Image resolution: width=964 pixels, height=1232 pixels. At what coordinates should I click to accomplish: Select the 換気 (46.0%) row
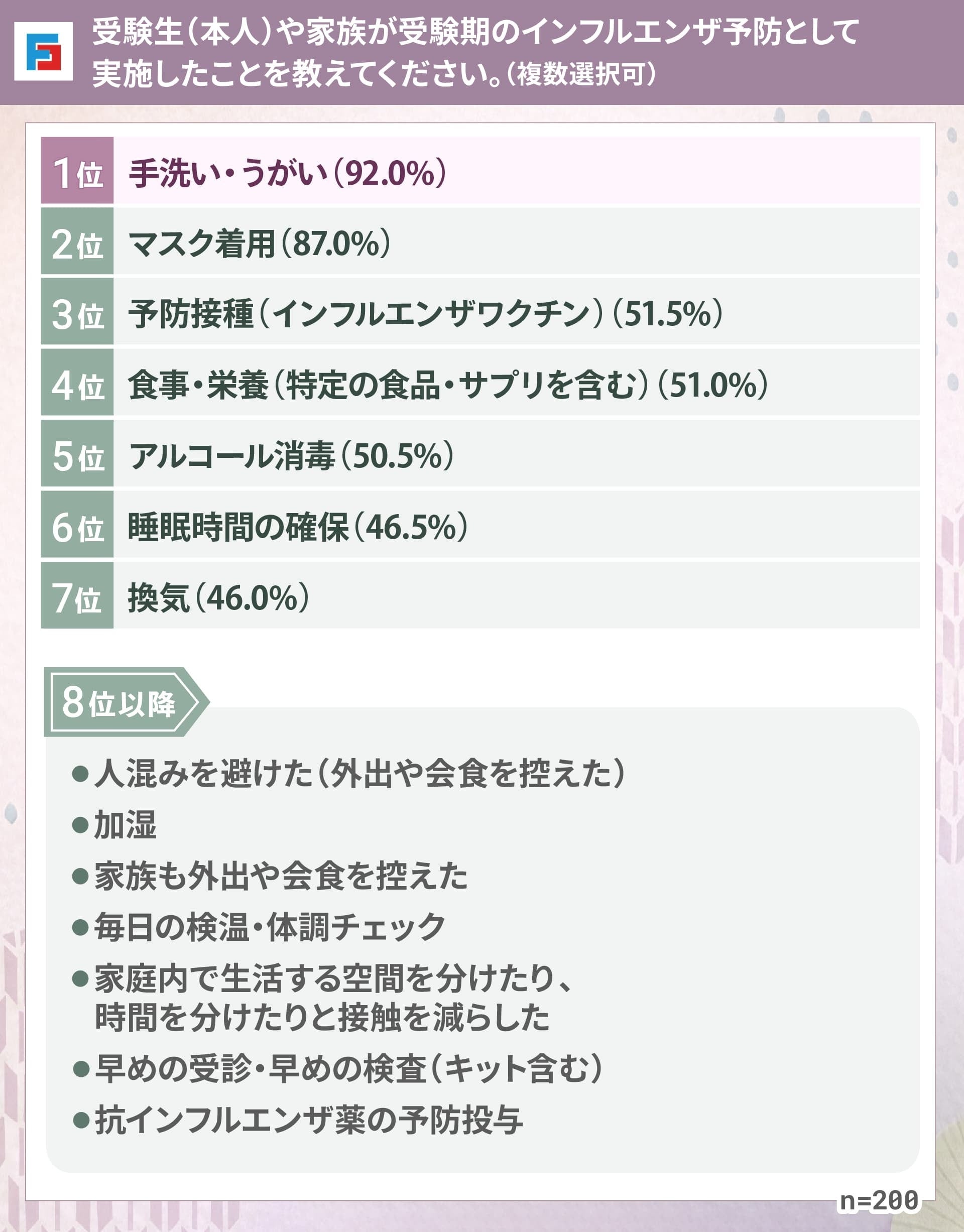tap(480, 595)
